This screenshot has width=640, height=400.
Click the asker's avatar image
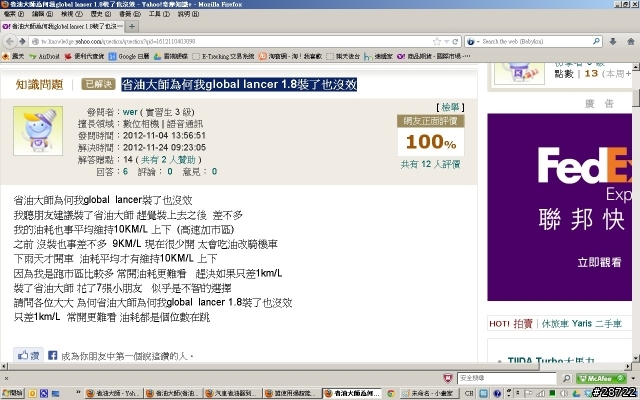pyautogui.click(x=38, y=131)
